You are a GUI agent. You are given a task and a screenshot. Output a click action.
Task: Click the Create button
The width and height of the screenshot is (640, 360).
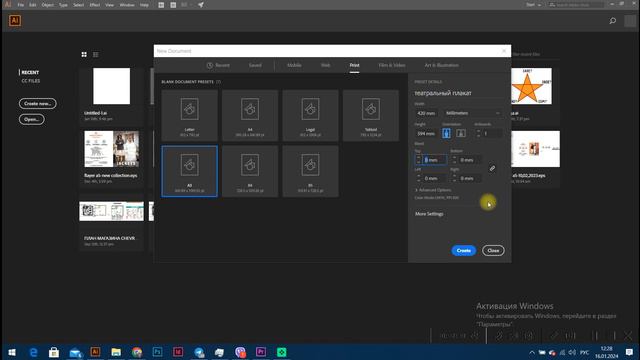[464, 251]
